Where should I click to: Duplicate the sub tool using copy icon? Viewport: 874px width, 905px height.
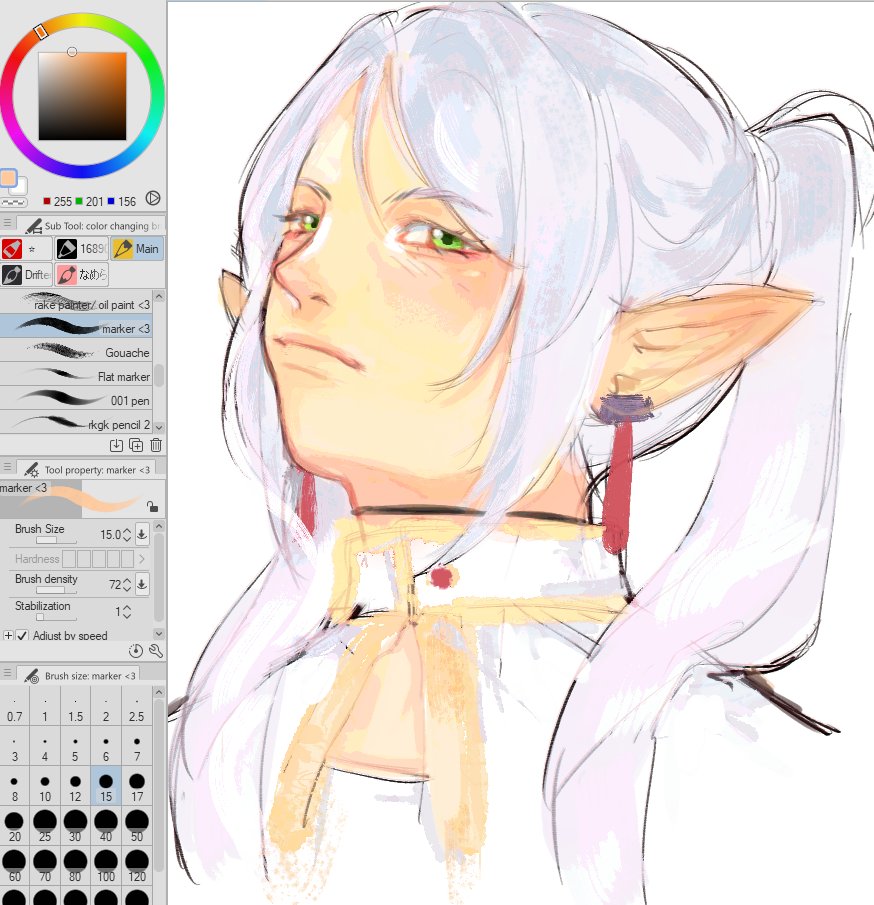135,445
